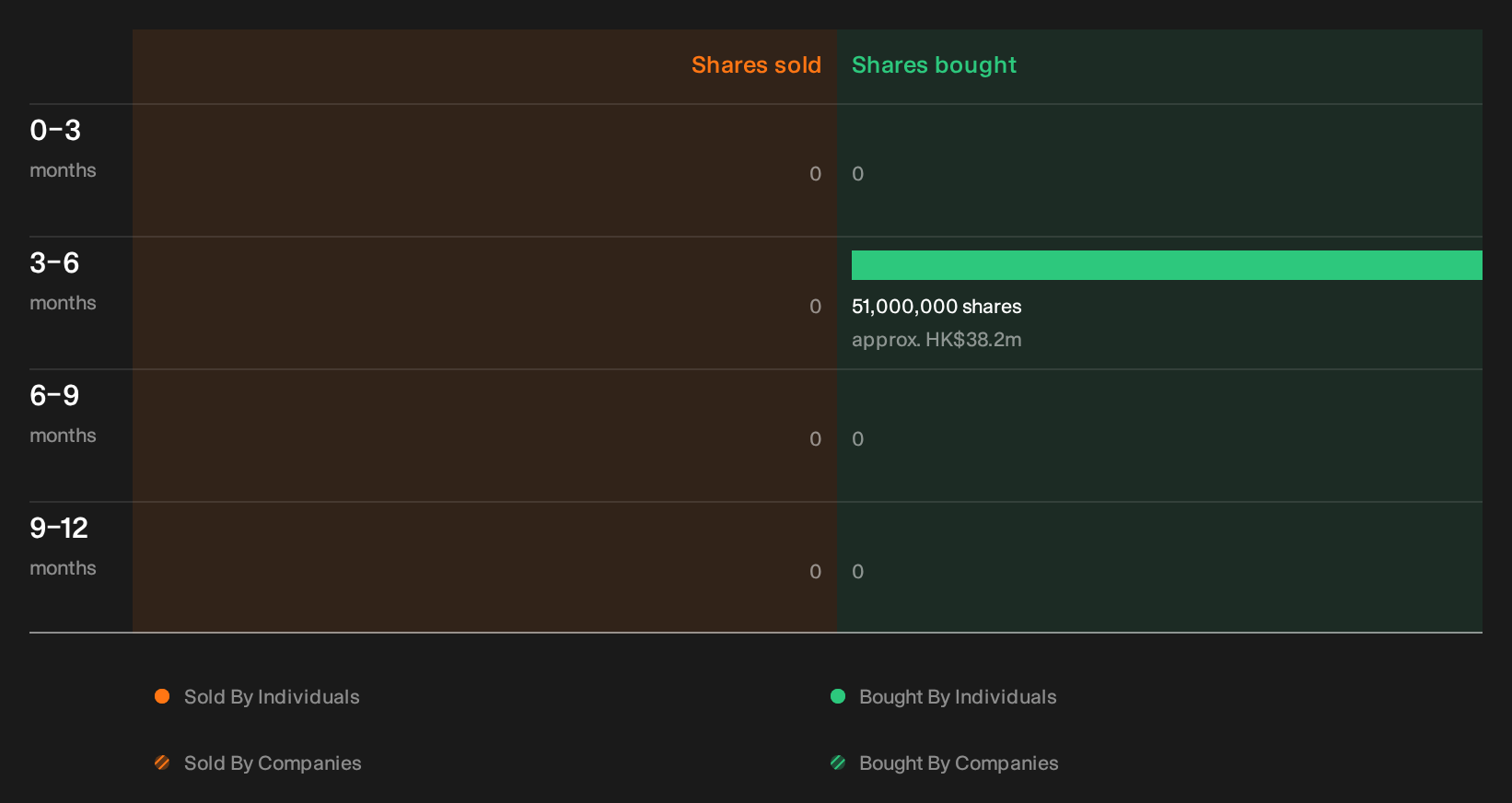1512x803 pixels.
Task: Click shares sold zero in 6-9 months row
Action: tap(815, 439)
